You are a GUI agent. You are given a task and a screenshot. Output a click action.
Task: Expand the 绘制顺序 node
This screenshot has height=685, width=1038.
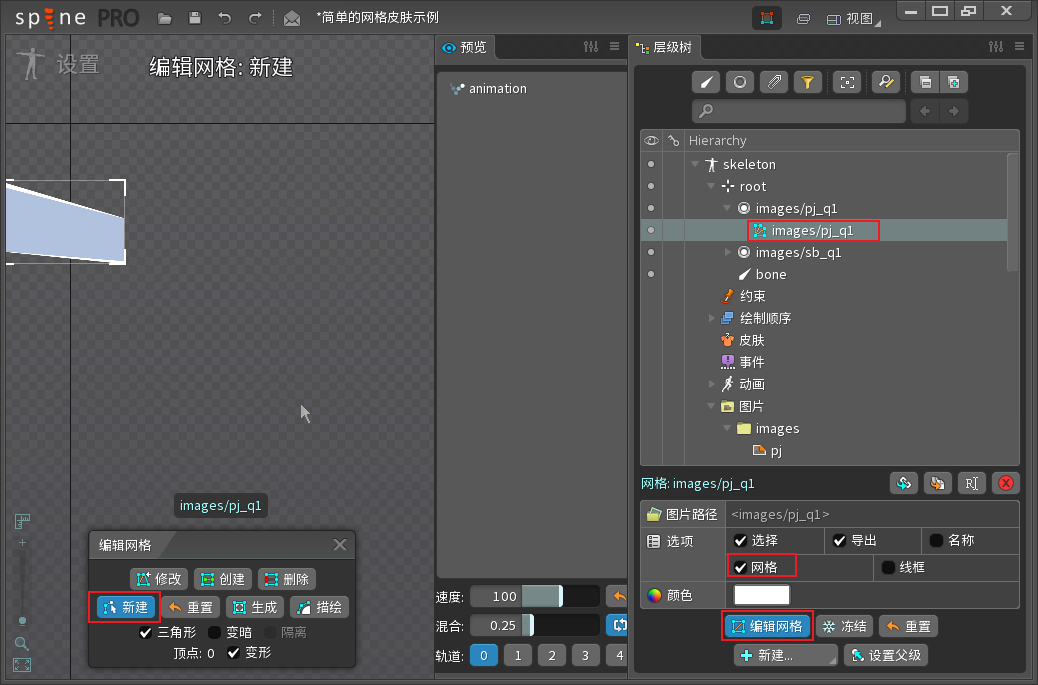tap(711, 318)
